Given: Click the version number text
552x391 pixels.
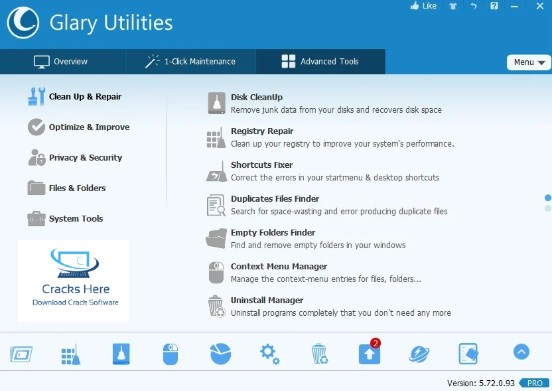Looking at the screenshot, I should (481, 383).
